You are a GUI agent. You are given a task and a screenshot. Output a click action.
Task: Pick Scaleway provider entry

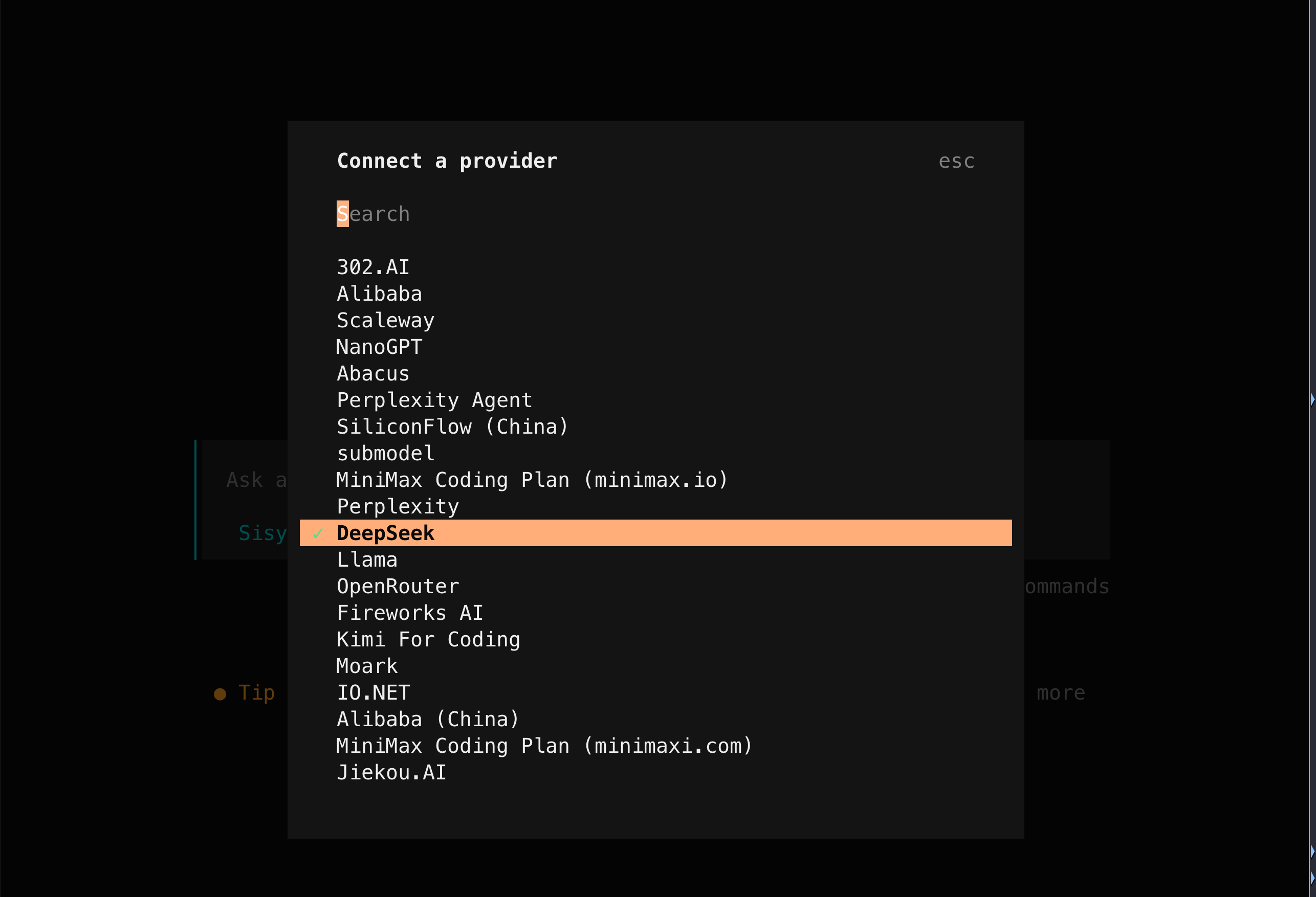(385, 320)
